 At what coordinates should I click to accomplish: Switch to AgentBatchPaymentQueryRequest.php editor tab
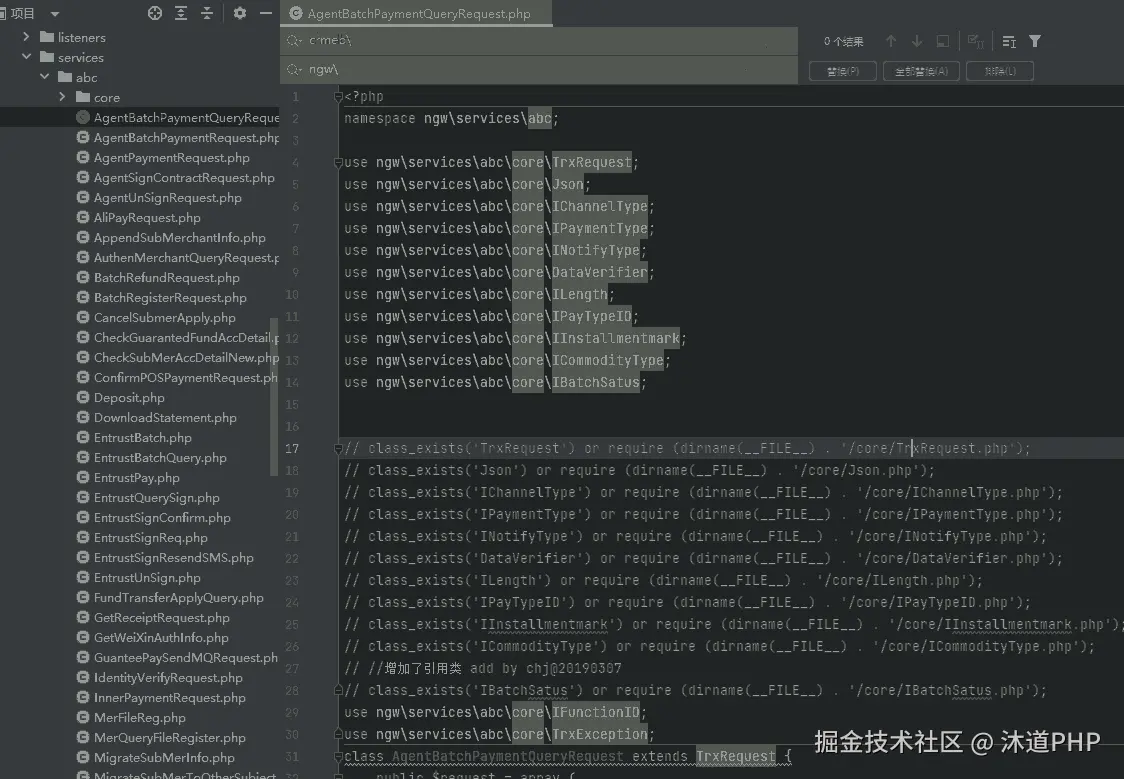tap(416, 14)
